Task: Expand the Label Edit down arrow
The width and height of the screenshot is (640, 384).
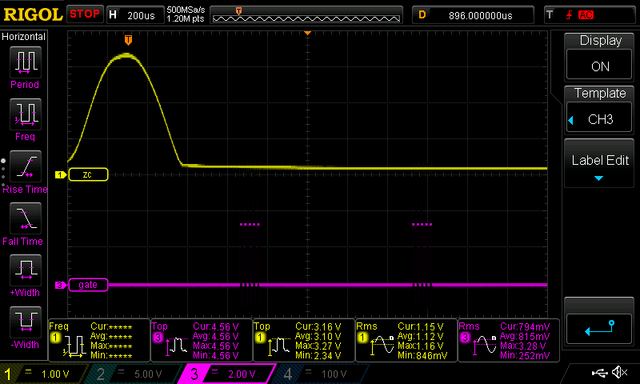Action: pos(598,178)
